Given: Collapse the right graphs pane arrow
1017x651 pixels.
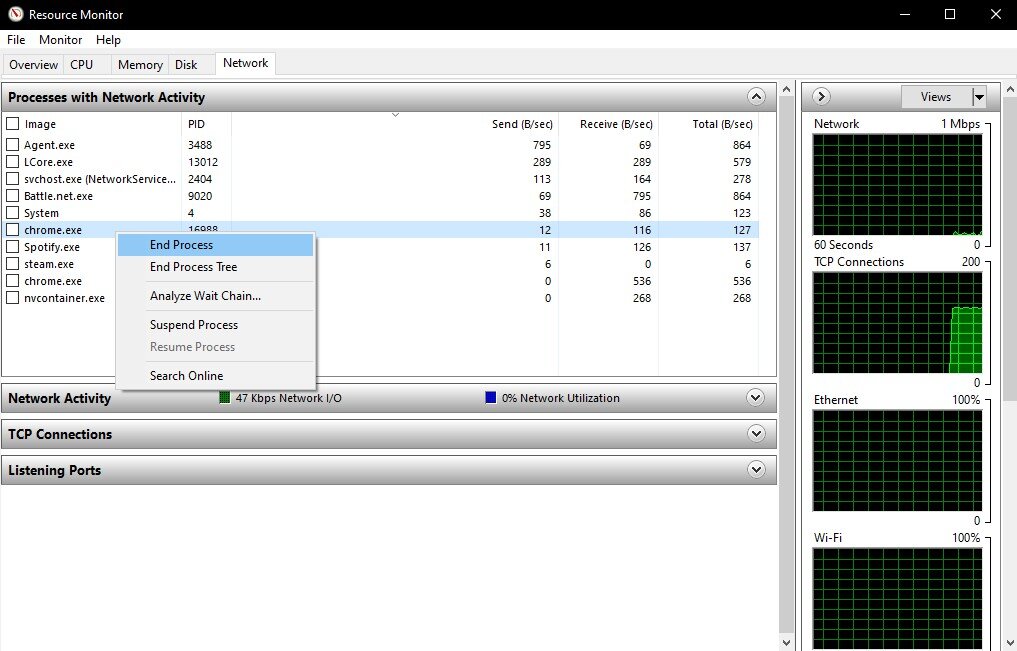Looking at the screenshot, I should (822, 97).
